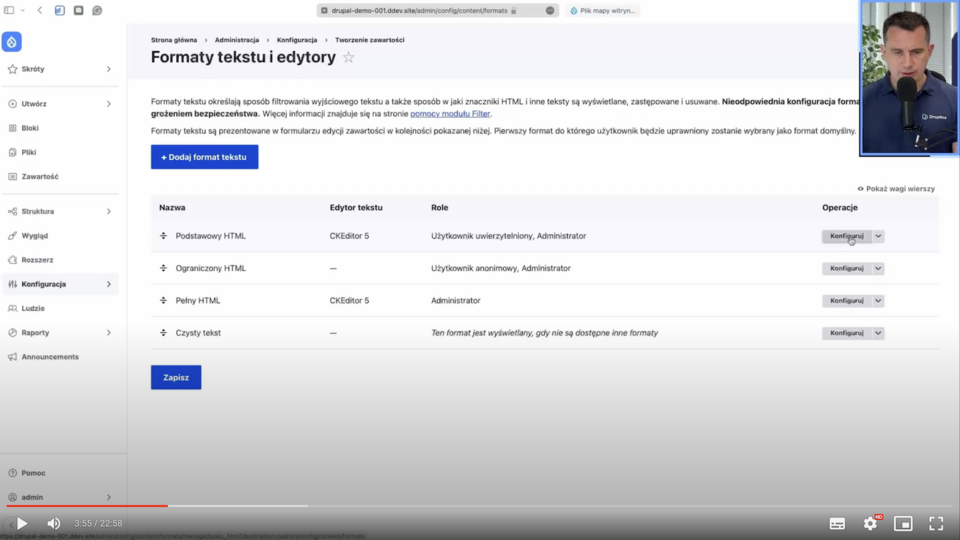This screenshot has width=960, height=540.
Task: Expand the Utwórz submenu chevron
Action: pyautogui.click(x=108, y=104)
